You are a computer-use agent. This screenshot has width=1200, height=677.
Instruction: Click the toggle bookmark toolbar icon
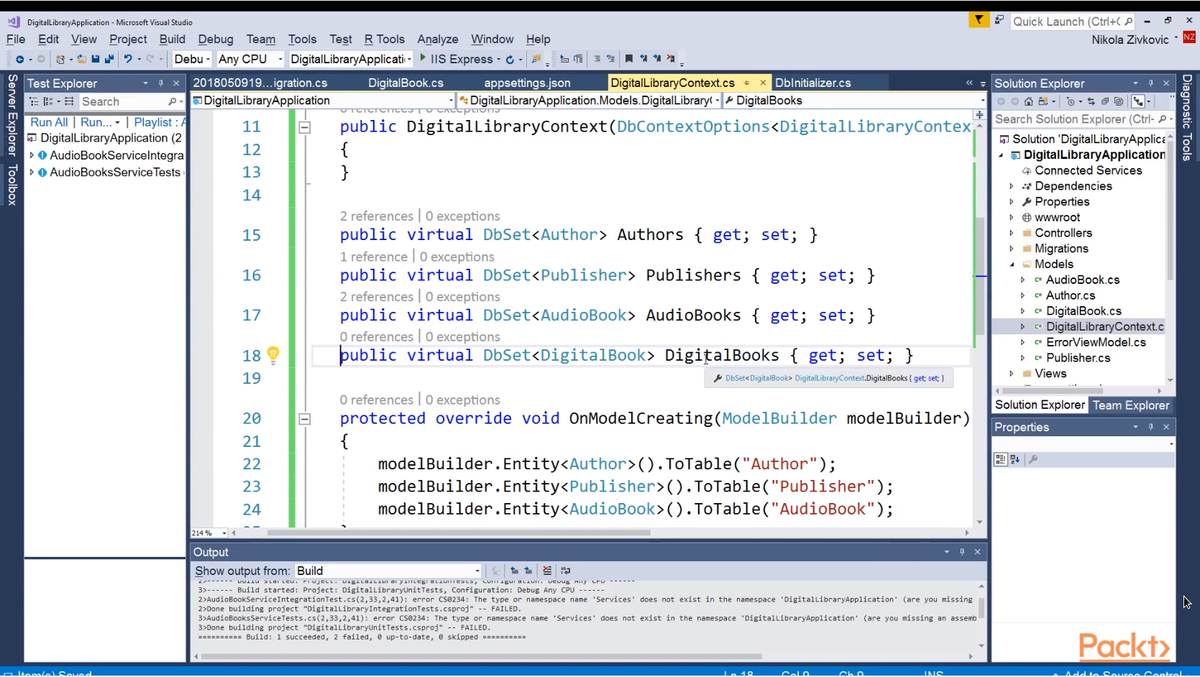(628, 59)
